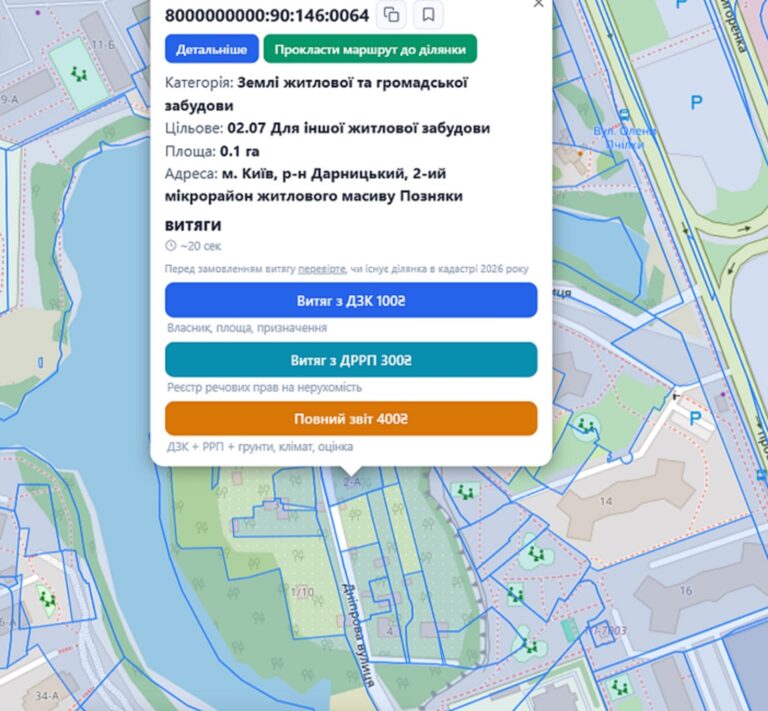
Task: Order Повний звіт 400₴
Action: click(x=351, y=419)
